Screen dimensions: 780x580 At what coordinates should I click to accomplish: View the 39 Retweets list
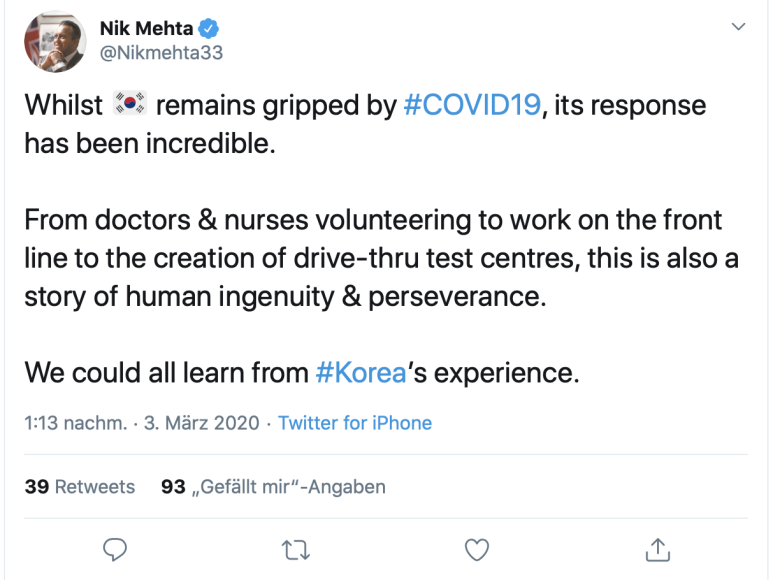coord(80,487)
